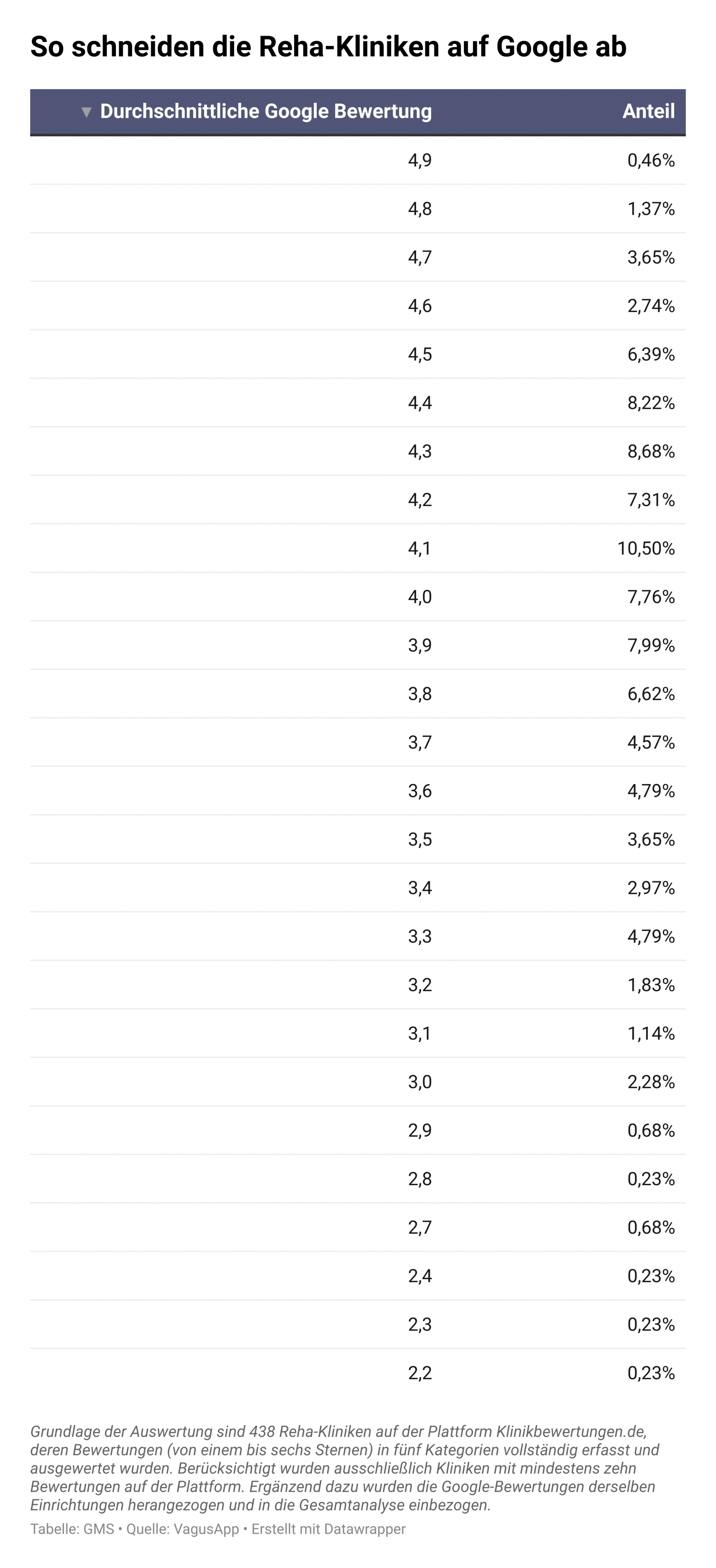
Task: Click the 10,50% share value
Action: (645, 548)
